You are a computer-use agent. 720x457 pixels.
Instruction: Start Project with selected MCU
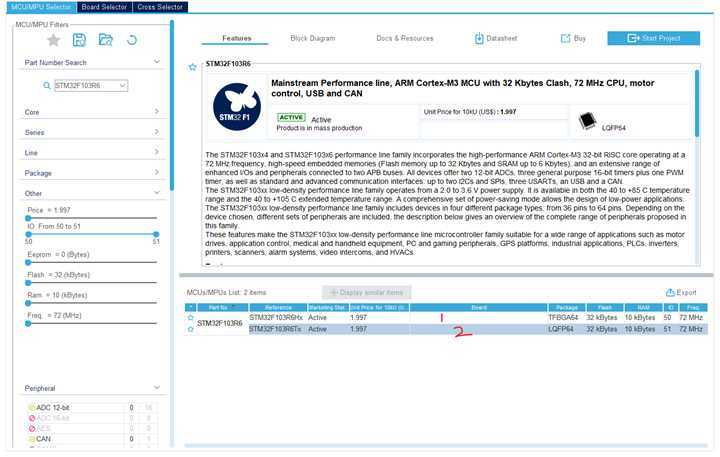pos(653,38)
